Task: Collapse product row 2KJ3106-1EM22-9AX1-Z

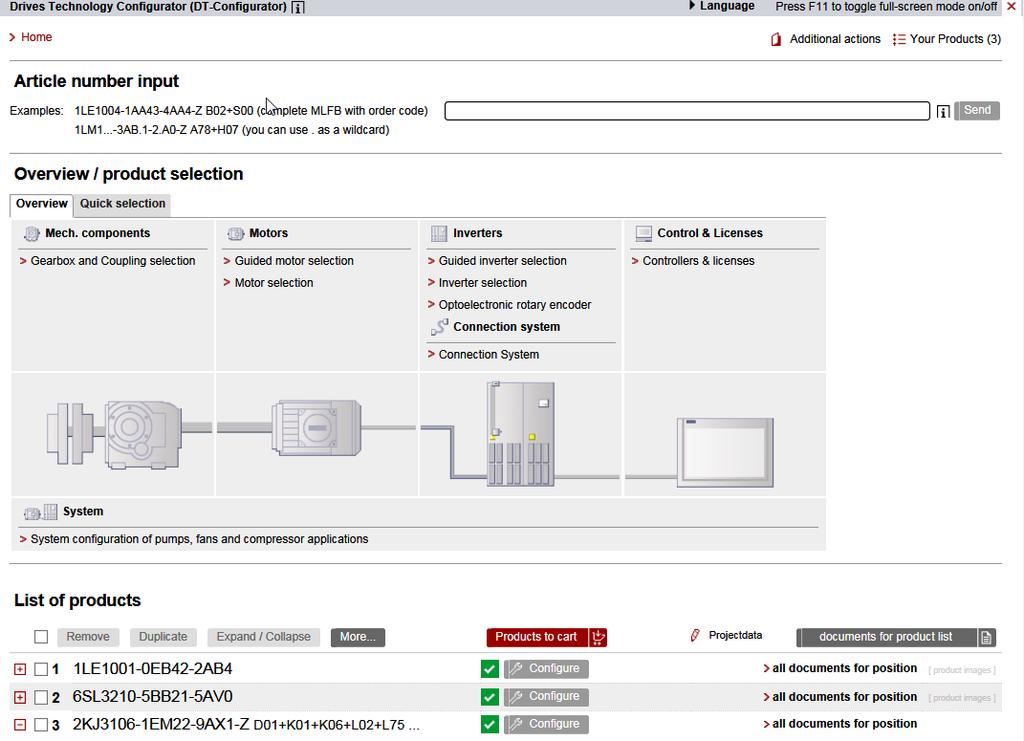Action: click(20, 725)
